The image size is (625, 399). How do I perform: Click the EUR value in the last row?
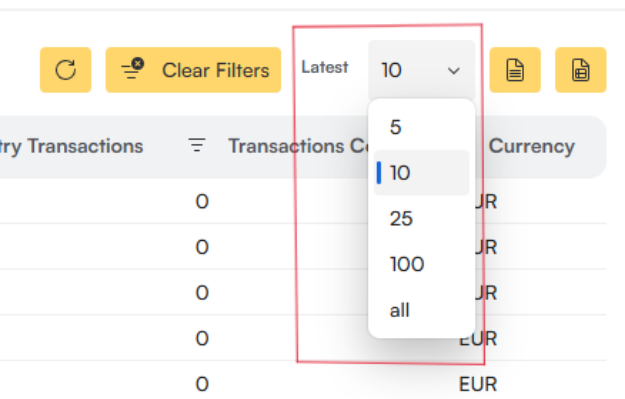(x=478, y=385)
